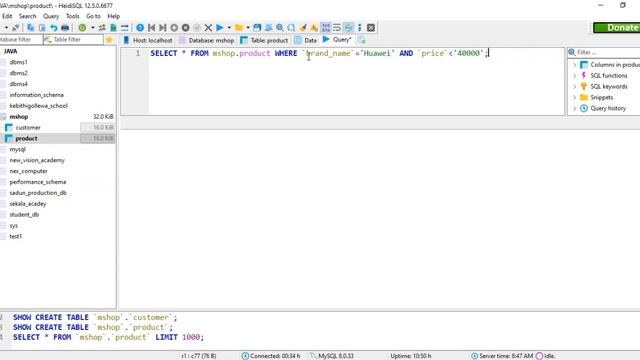Image resolution: width=640 pixels, height=360 pixels.
Task: Expand Snippets node
Action: click(575, 98)
